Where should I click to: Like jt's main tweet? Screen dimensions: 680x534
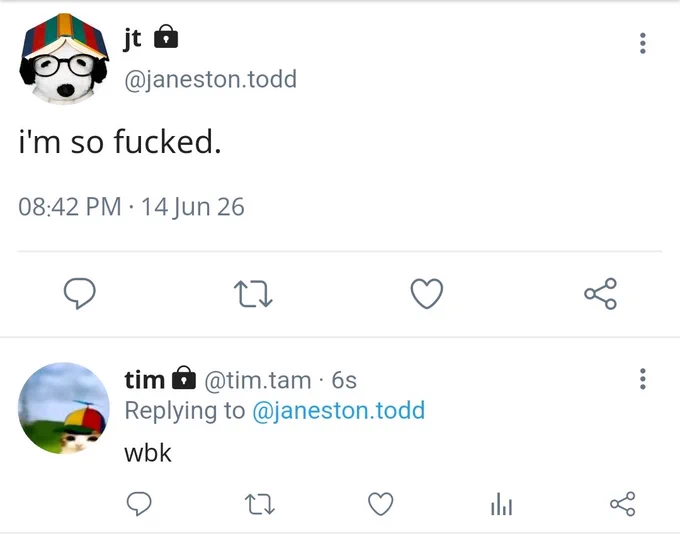click(x=427, y=294)
